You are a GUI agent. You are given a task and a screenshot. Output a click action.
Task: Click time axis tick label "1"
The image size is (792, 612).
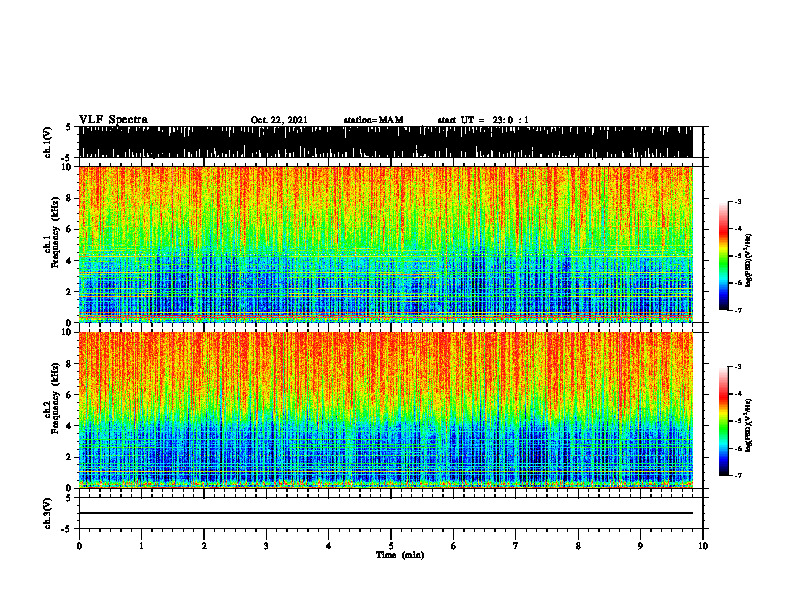pos(141,546)
